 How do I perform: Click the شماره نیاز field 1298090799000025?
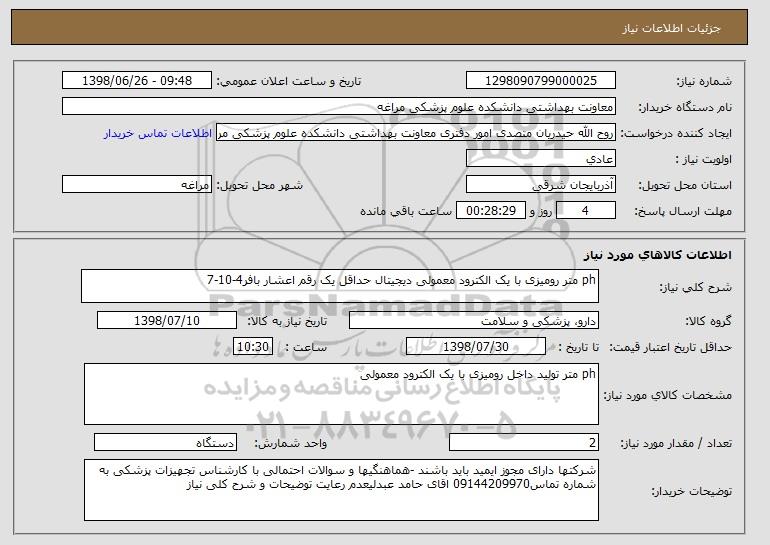(541, 81)
